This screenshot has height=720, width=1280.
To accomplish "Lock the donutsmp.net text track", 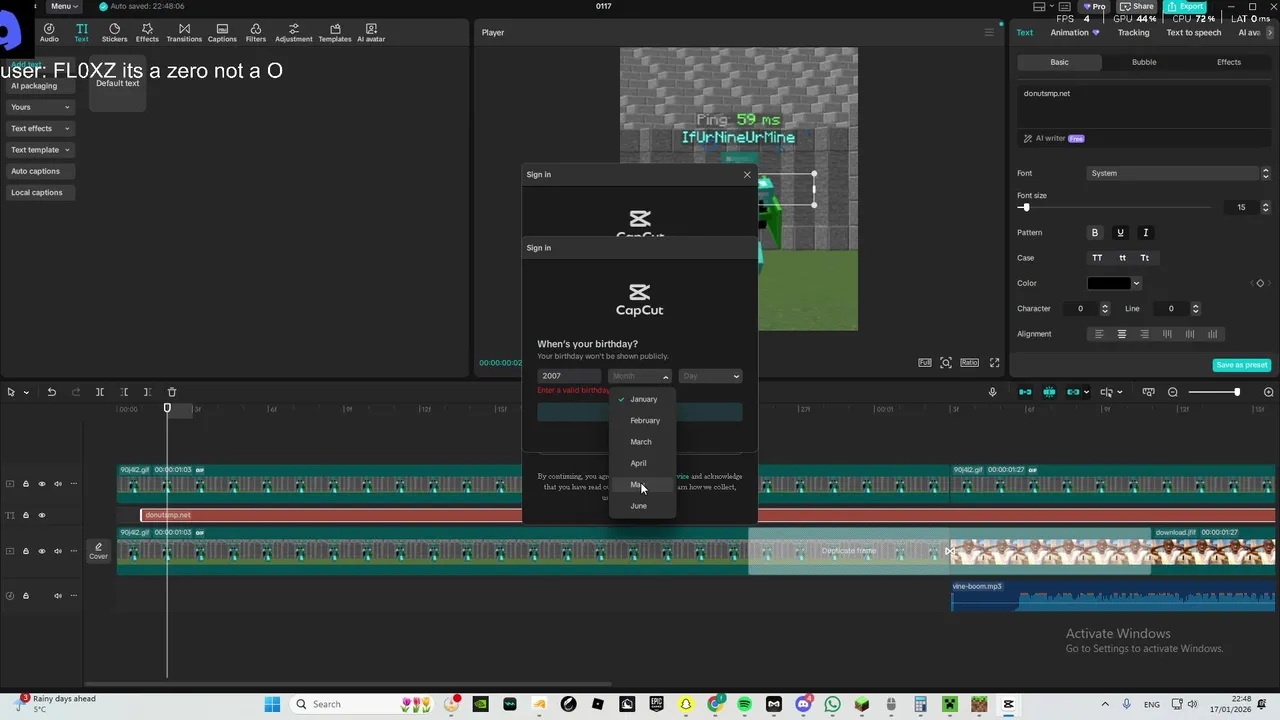I will pos(26,515).
